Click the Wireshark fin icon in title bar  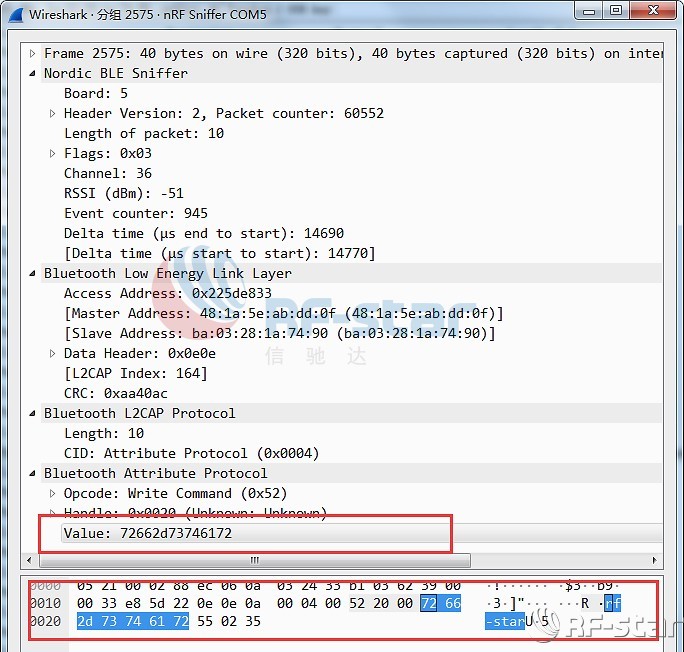click(x=15, y=14)
